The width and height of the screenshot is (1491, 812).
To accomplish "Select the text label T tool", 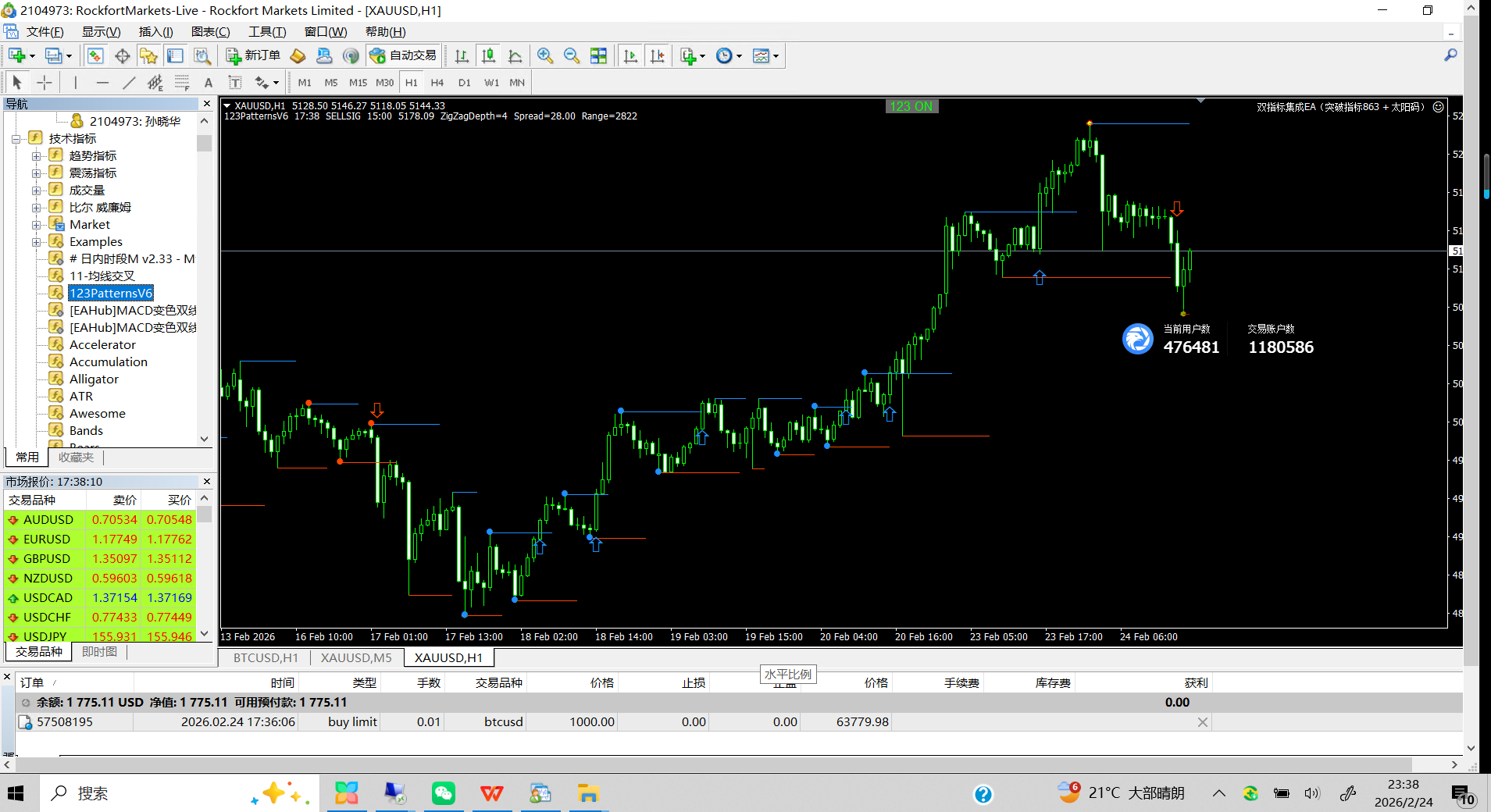I will (234, 82).
